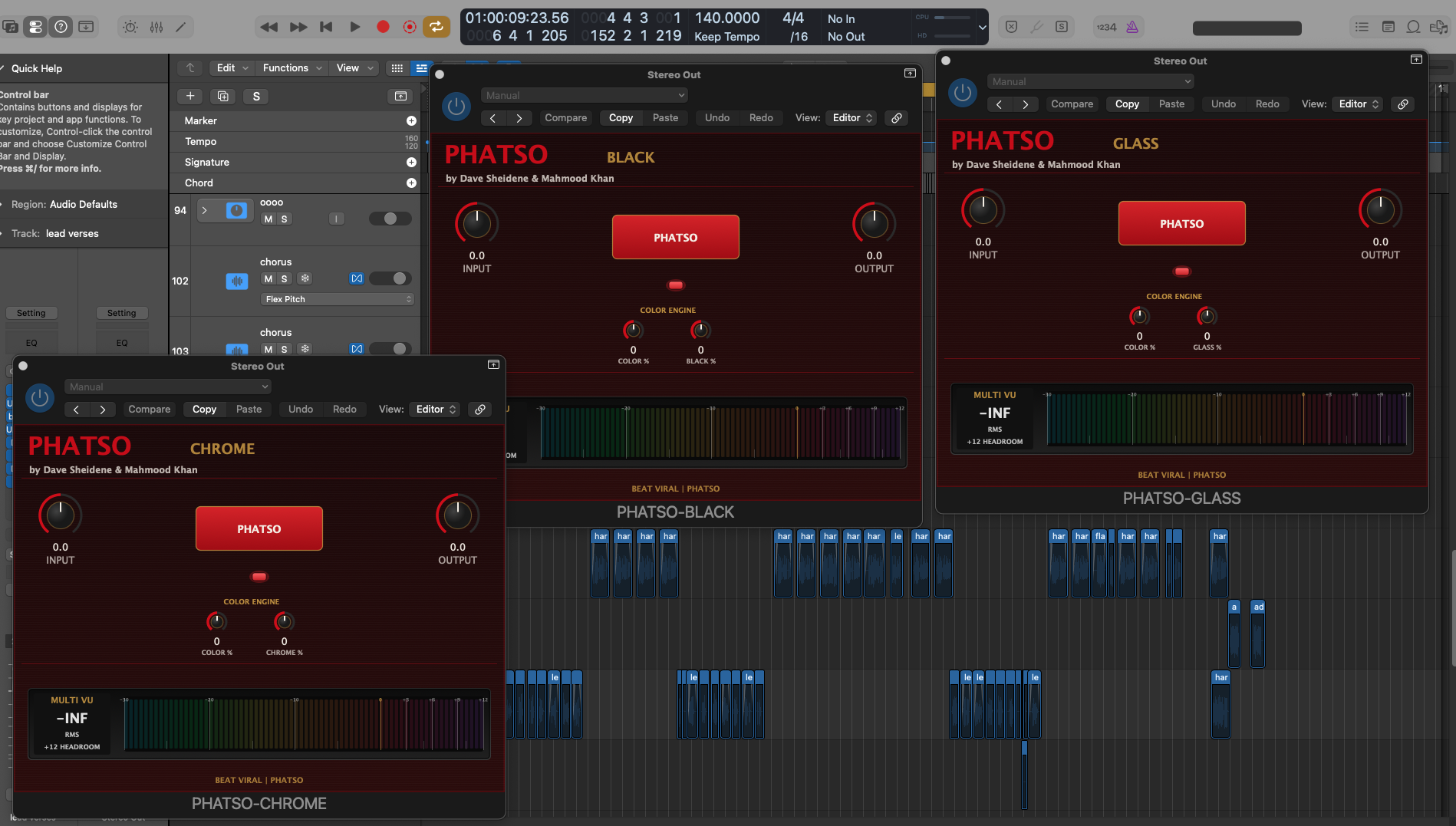Toggle Quick Help question mark icon
Screen dimensions: 1456x826
pos(61,27)
